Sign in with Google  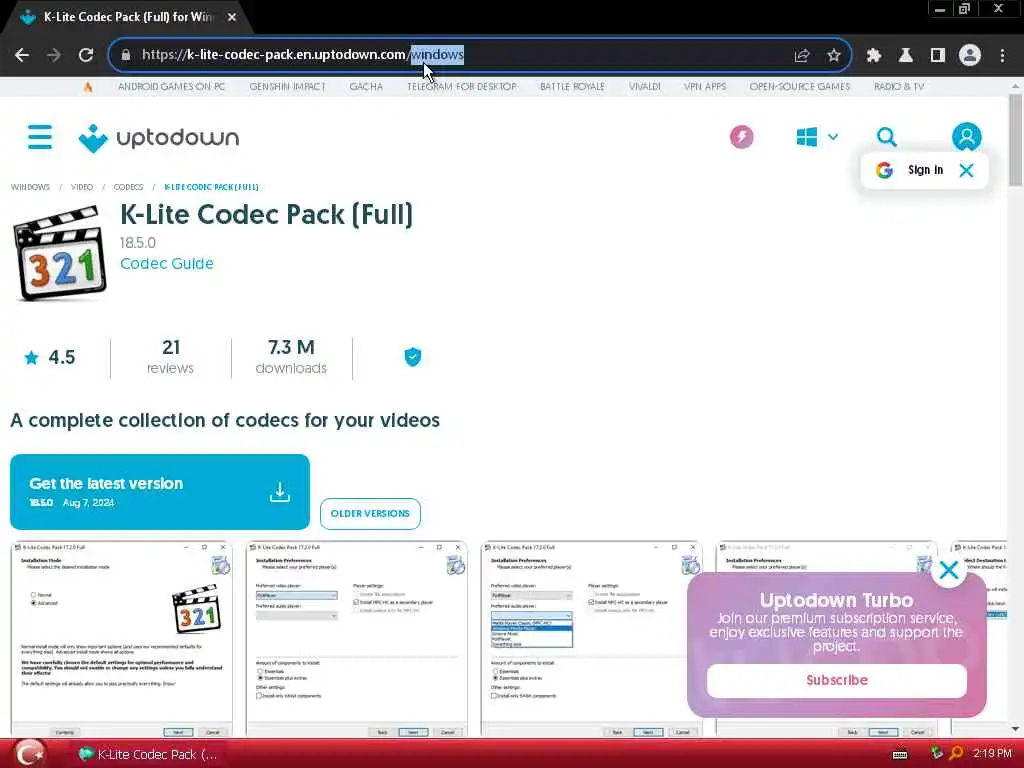(910, 170)
